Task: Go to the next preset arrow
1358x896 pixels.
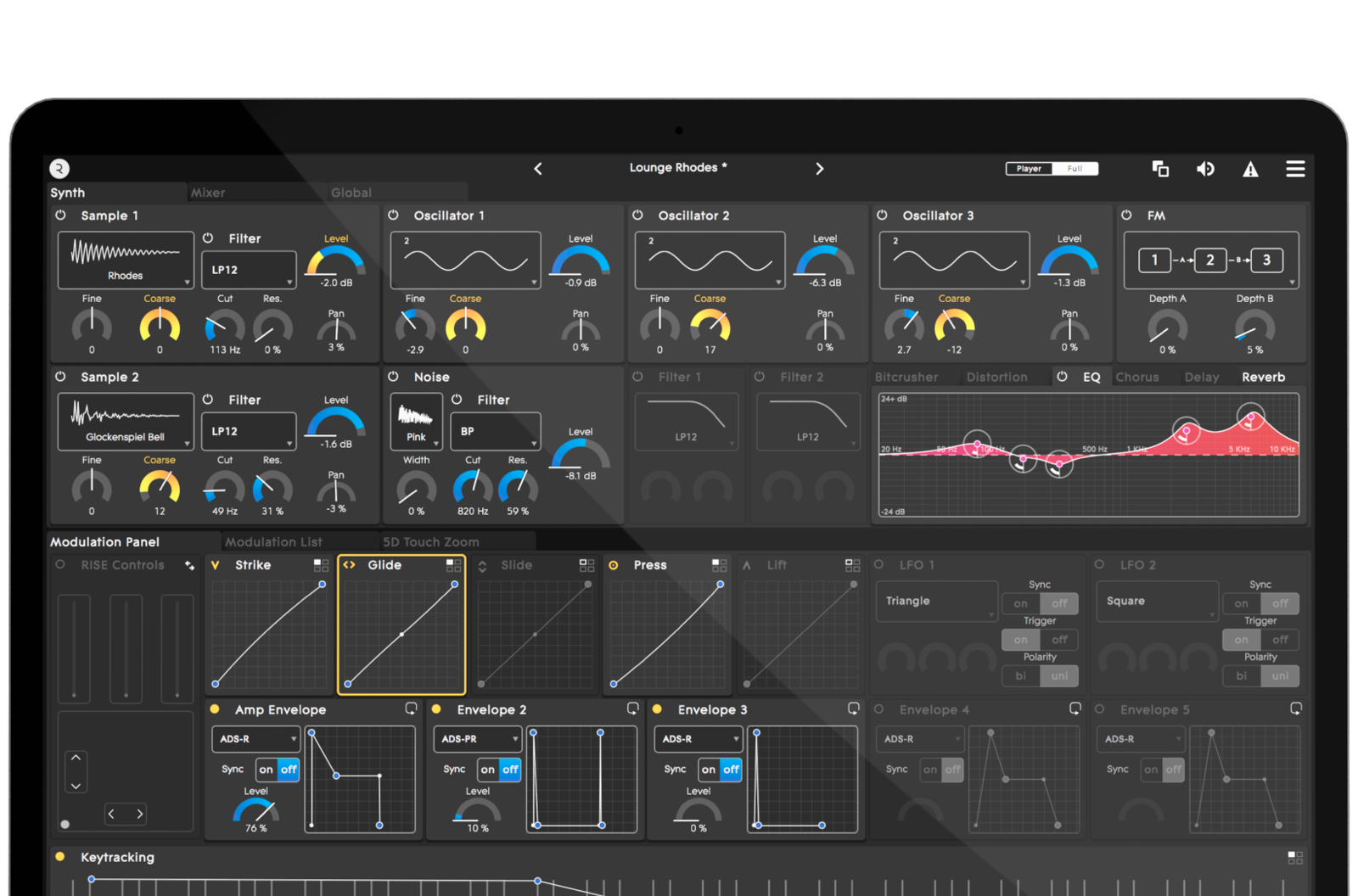Action: pyautogui.click(x=819, y=169)
